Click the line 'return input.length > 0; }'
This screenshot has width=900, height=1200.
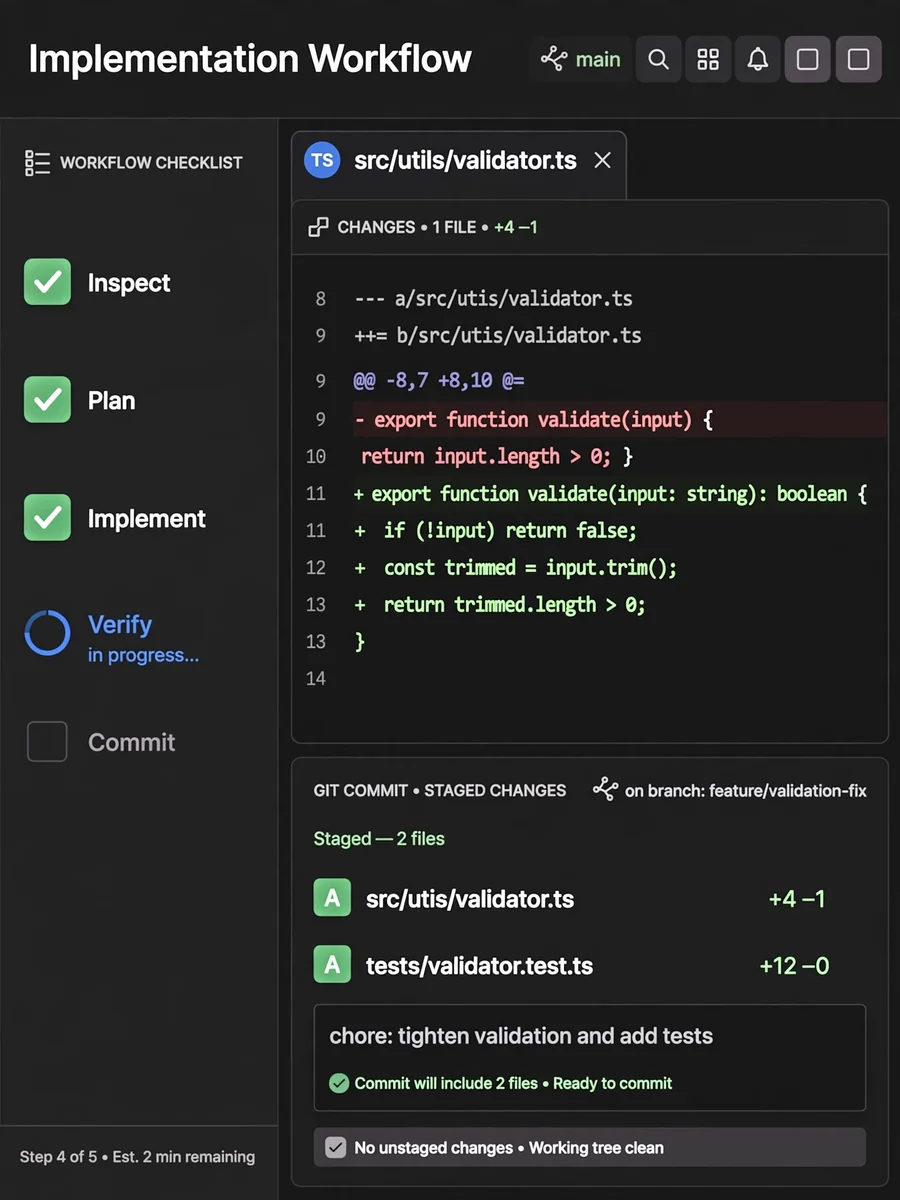tap(497, 456)
